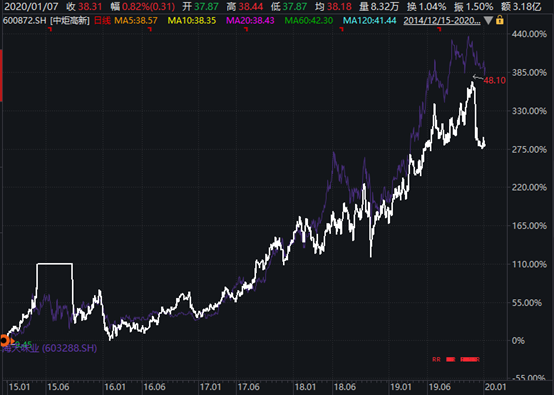
Task: Click the red corner marker below date range
Action: point(439,29)
